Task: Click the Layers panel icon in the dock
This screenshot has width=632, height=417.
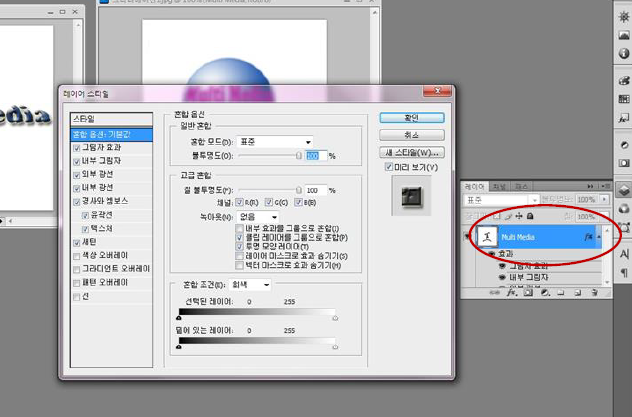Action: pyautogui.click(x=624, y=190)
